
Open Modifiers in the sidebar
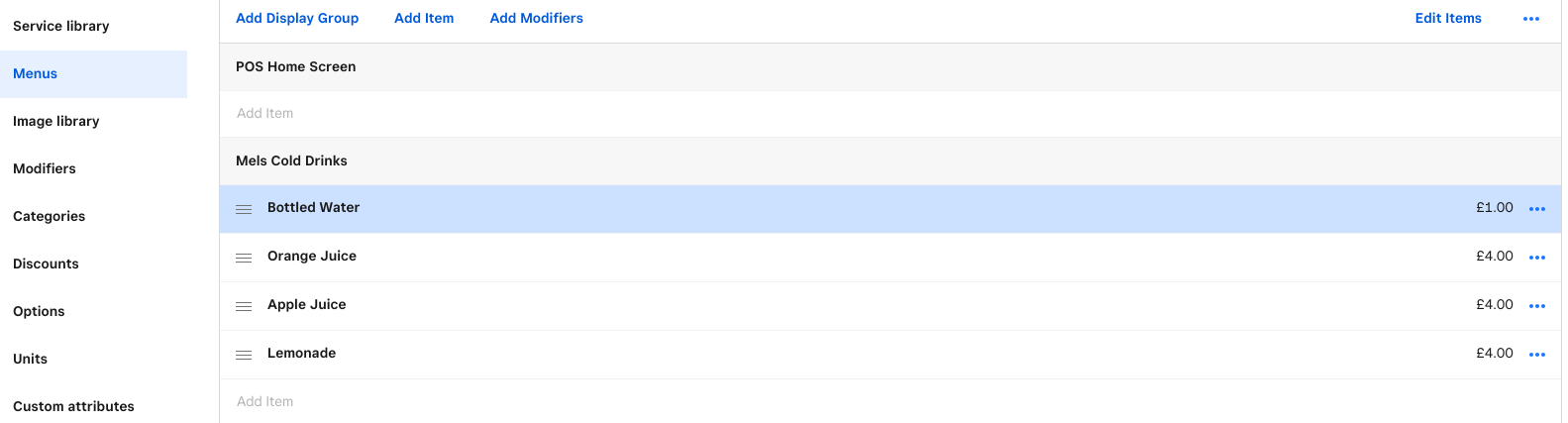45,168
